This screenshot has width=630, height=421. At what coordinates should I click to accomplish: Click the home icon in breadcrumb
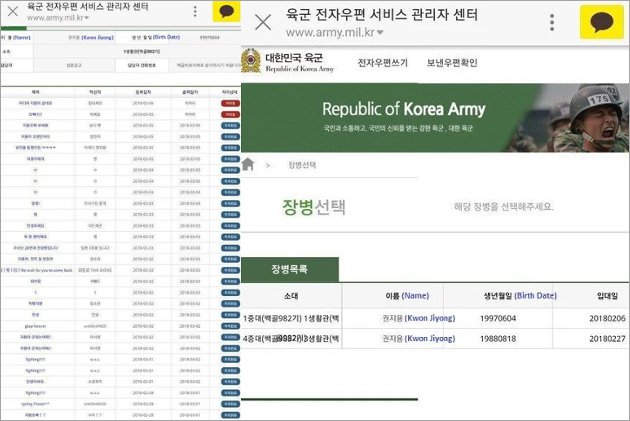[248, 164]
